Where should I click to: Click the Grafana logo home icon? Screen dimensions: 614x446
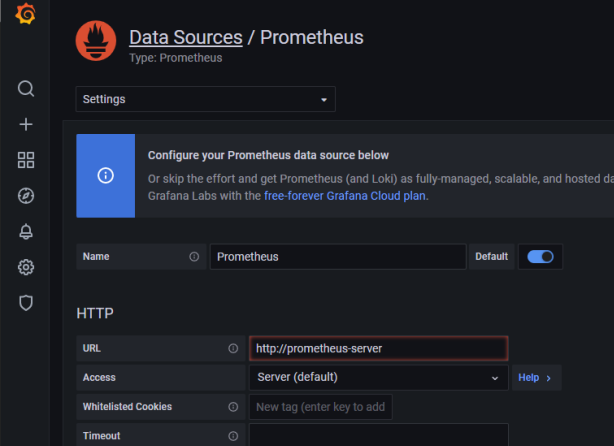coord(26,16)
